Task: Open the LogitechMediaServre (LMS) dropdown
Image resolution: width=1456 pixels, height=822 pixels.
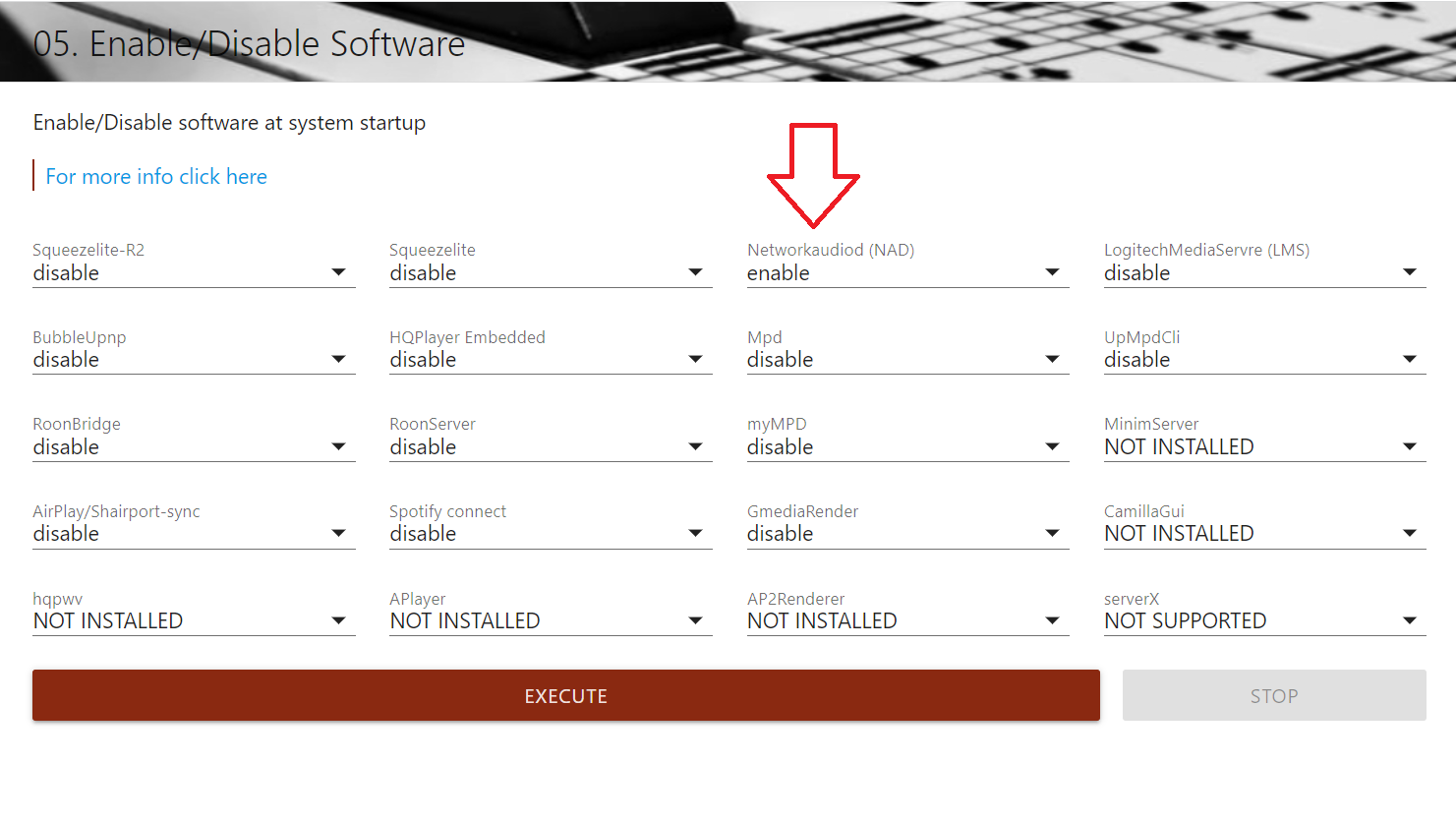Action: (x=1264, y=273)
